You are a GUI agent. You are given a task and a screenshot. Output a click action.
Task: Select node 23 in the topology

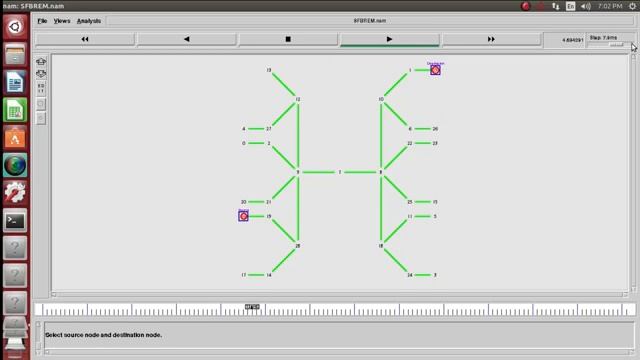click(435, 143)
